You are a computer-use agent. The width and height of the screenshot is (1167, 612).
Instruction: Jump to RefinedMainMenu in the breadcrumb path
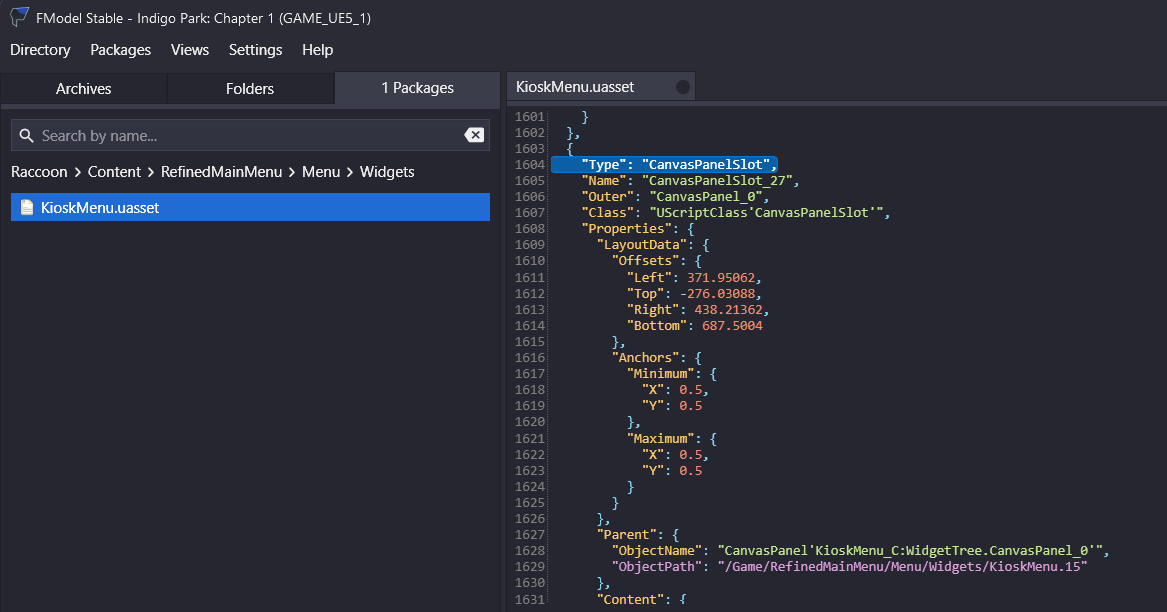coord(221,172)
